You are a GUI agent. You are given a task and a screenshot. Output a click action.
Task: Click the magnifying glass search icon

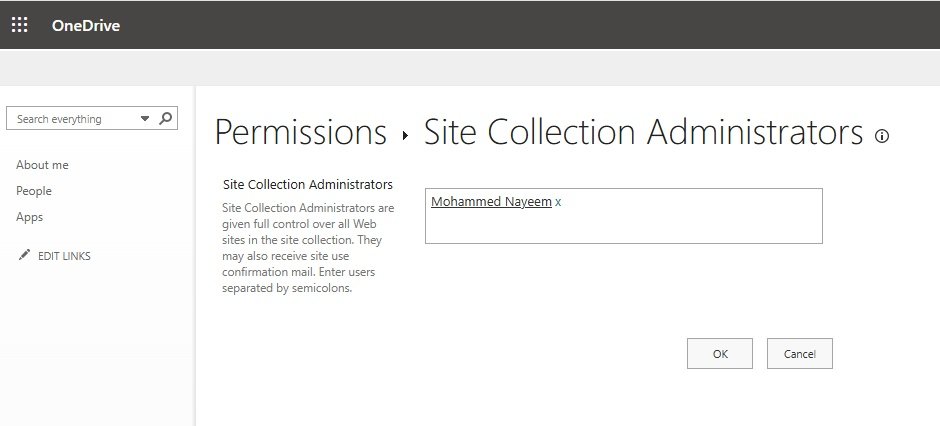165,118
